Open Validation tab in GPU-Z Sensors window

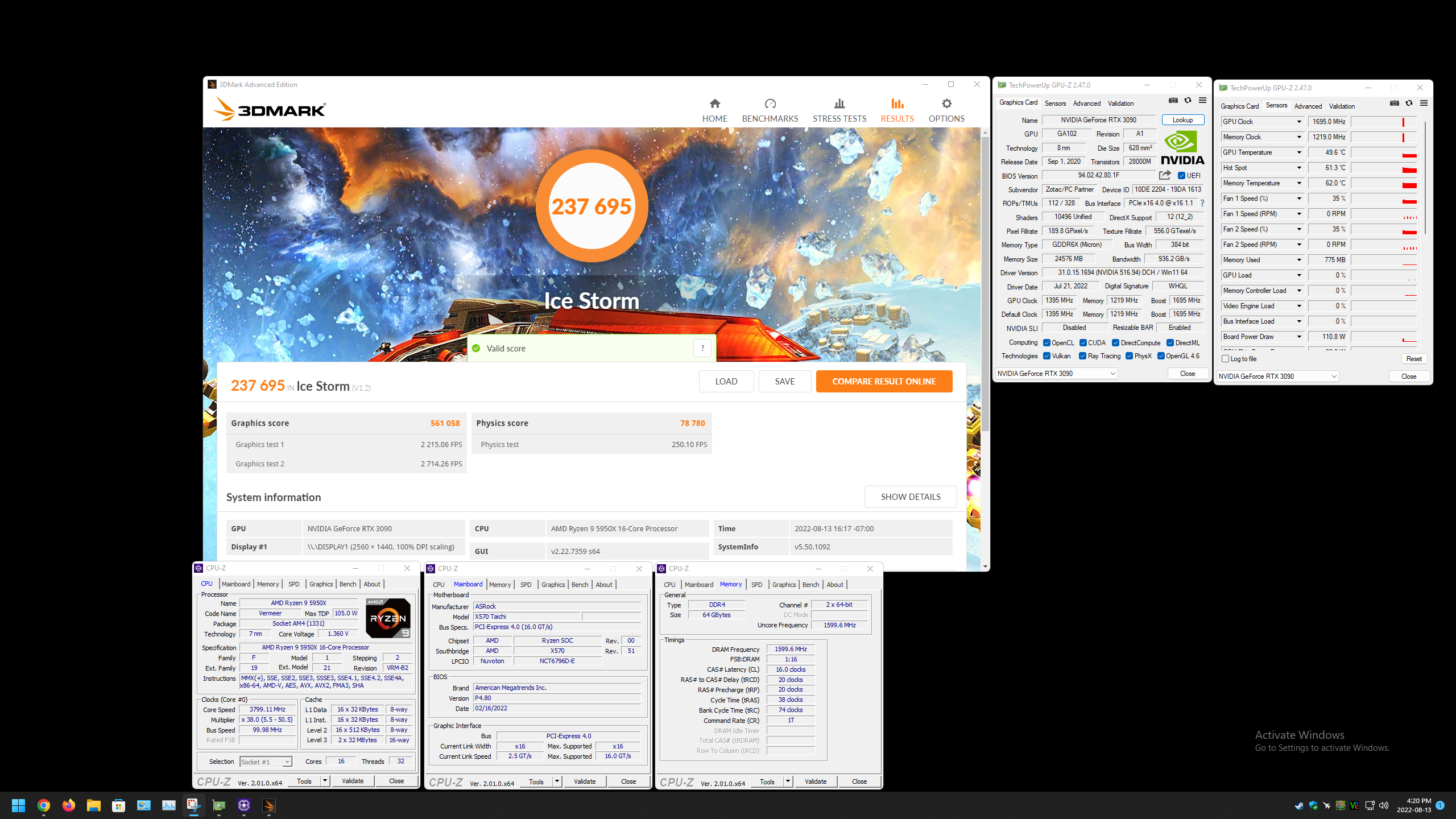1342,106
